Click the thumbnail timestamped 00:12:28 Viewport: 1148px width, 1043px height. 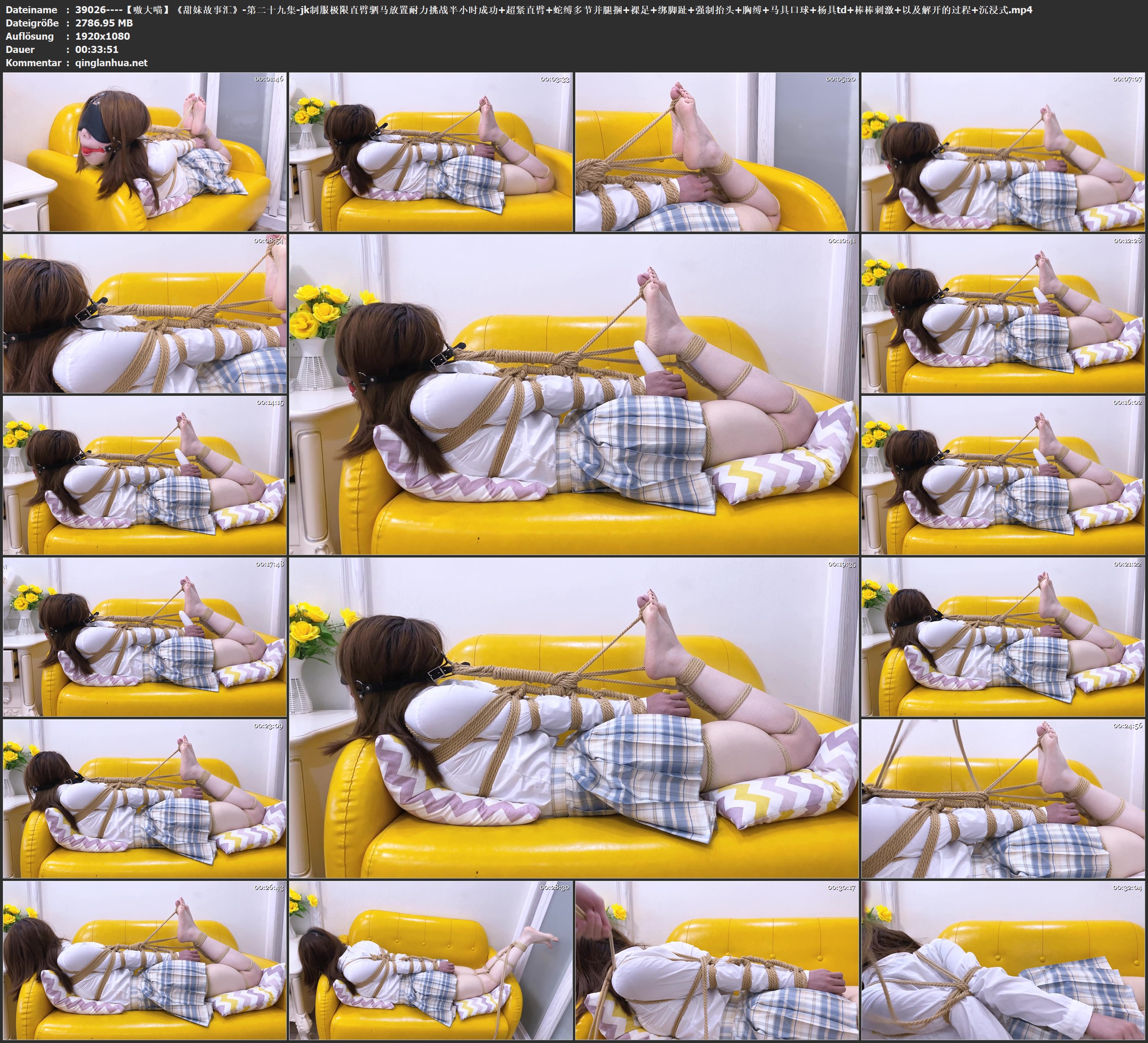(1003, 313)
